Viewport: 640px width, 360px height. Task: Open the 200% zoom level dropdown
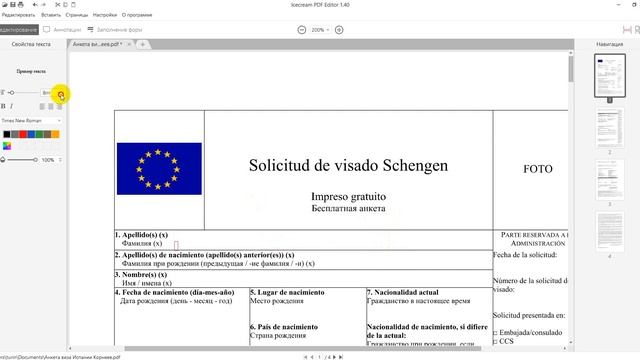320,30
